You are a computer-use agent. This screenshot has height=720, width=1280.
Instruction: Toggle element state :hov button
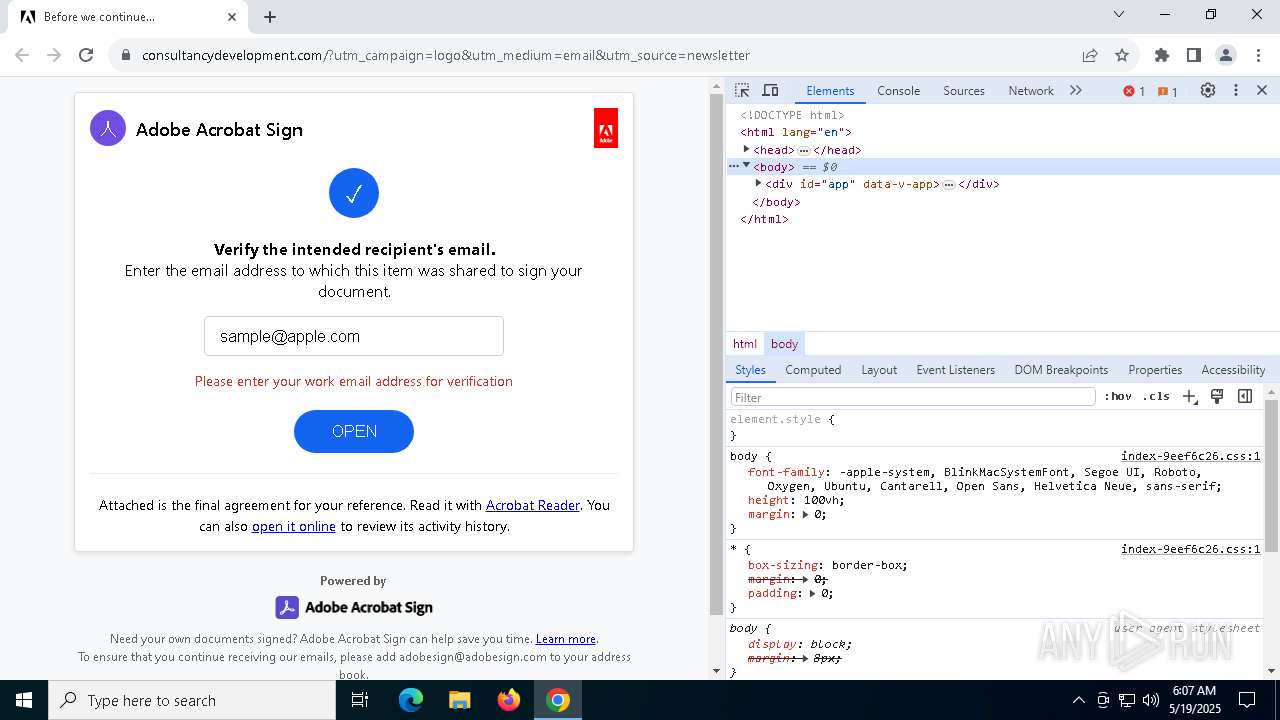(1118, 396)
